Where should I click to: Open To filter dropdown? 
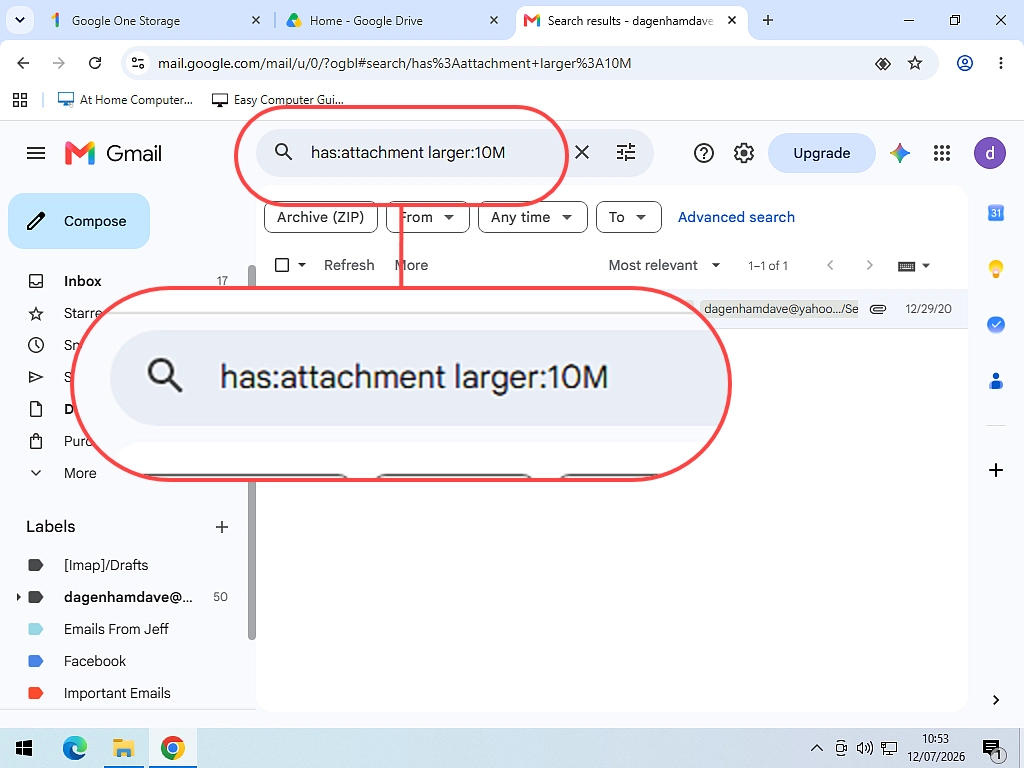(628, 217)
